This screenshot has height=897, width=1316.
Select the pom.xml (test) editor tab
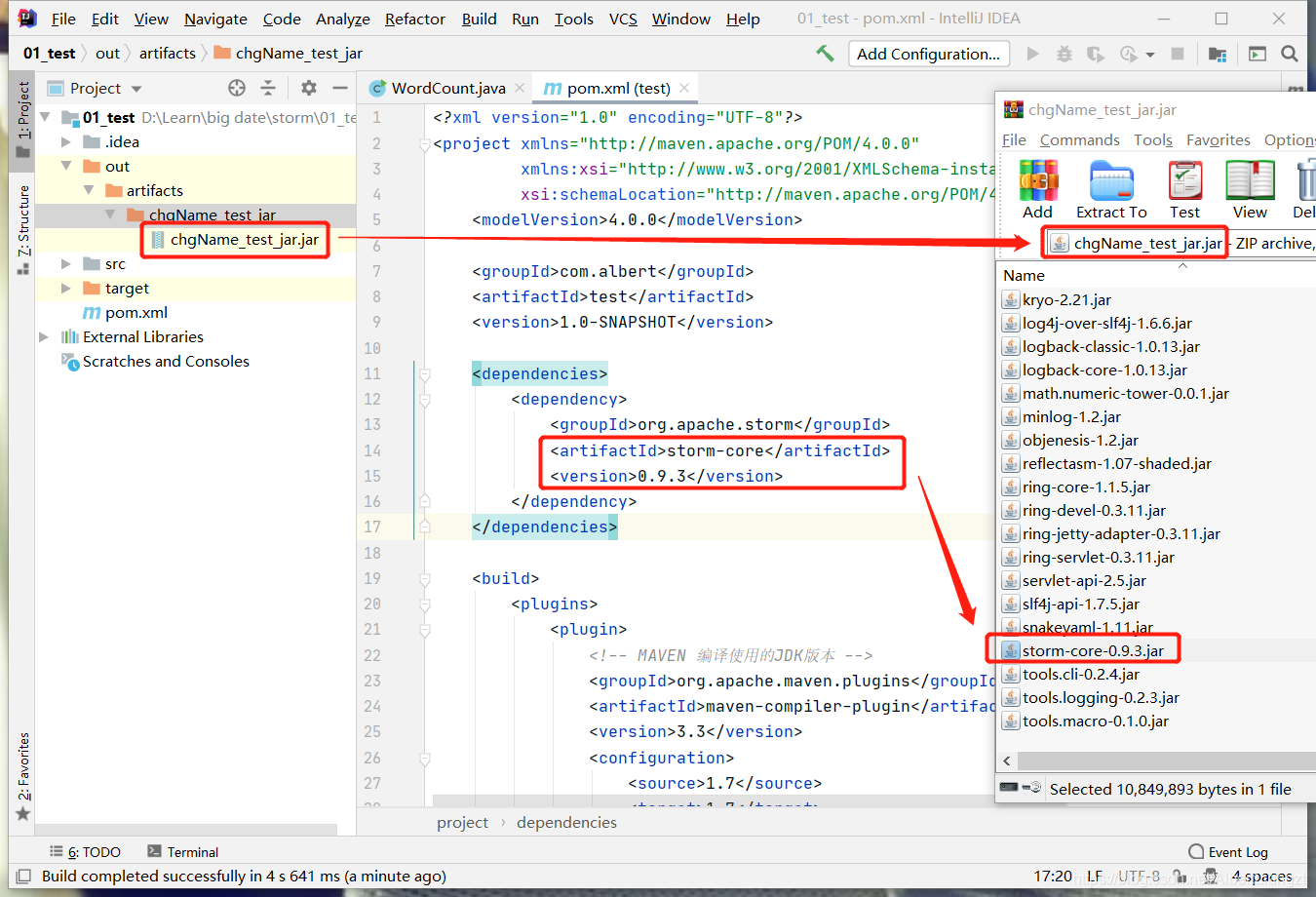click(617, 88)
